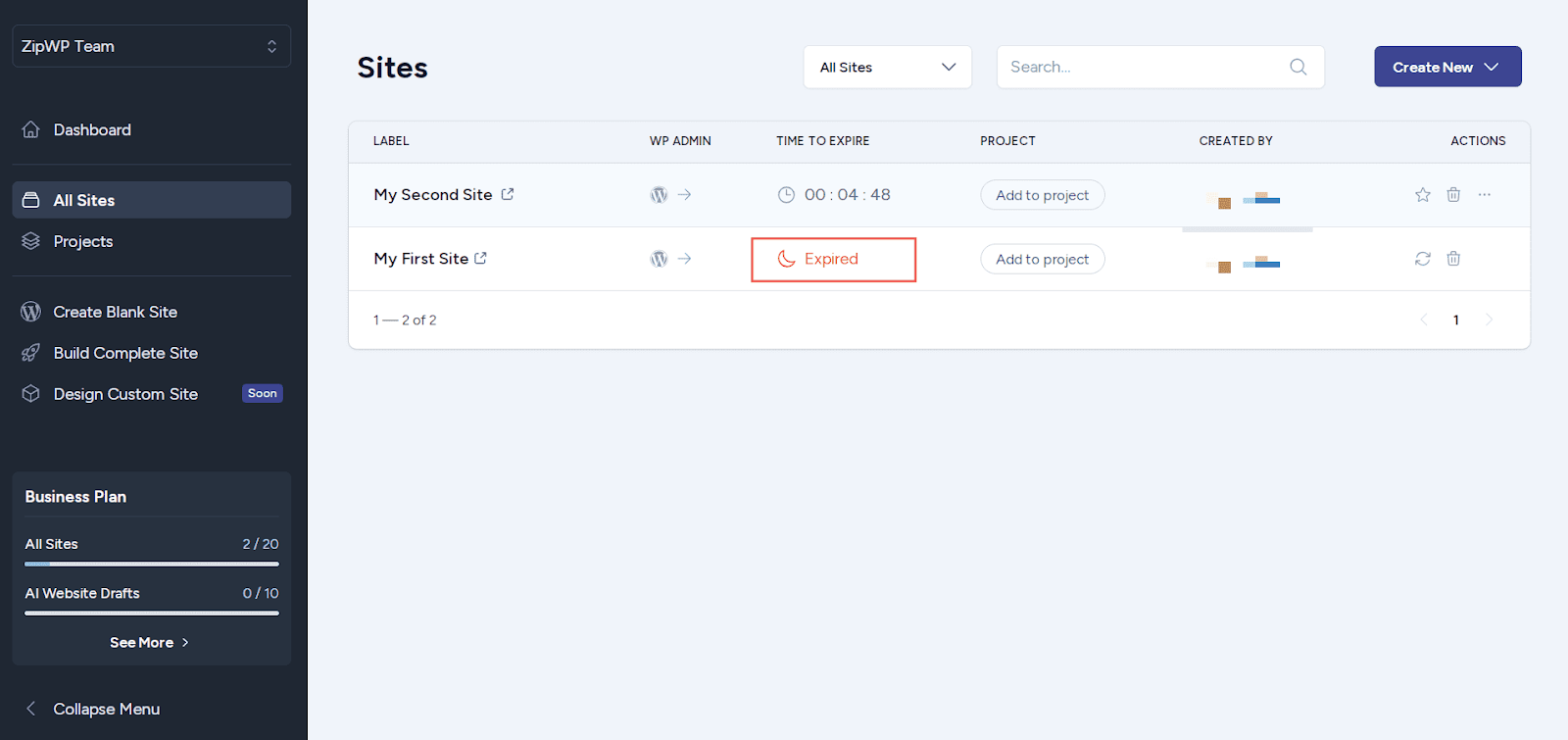Viewport: 1568px width, 740px height.
Task: Open WP Admin for My Second Site
Action: [670, 195]
